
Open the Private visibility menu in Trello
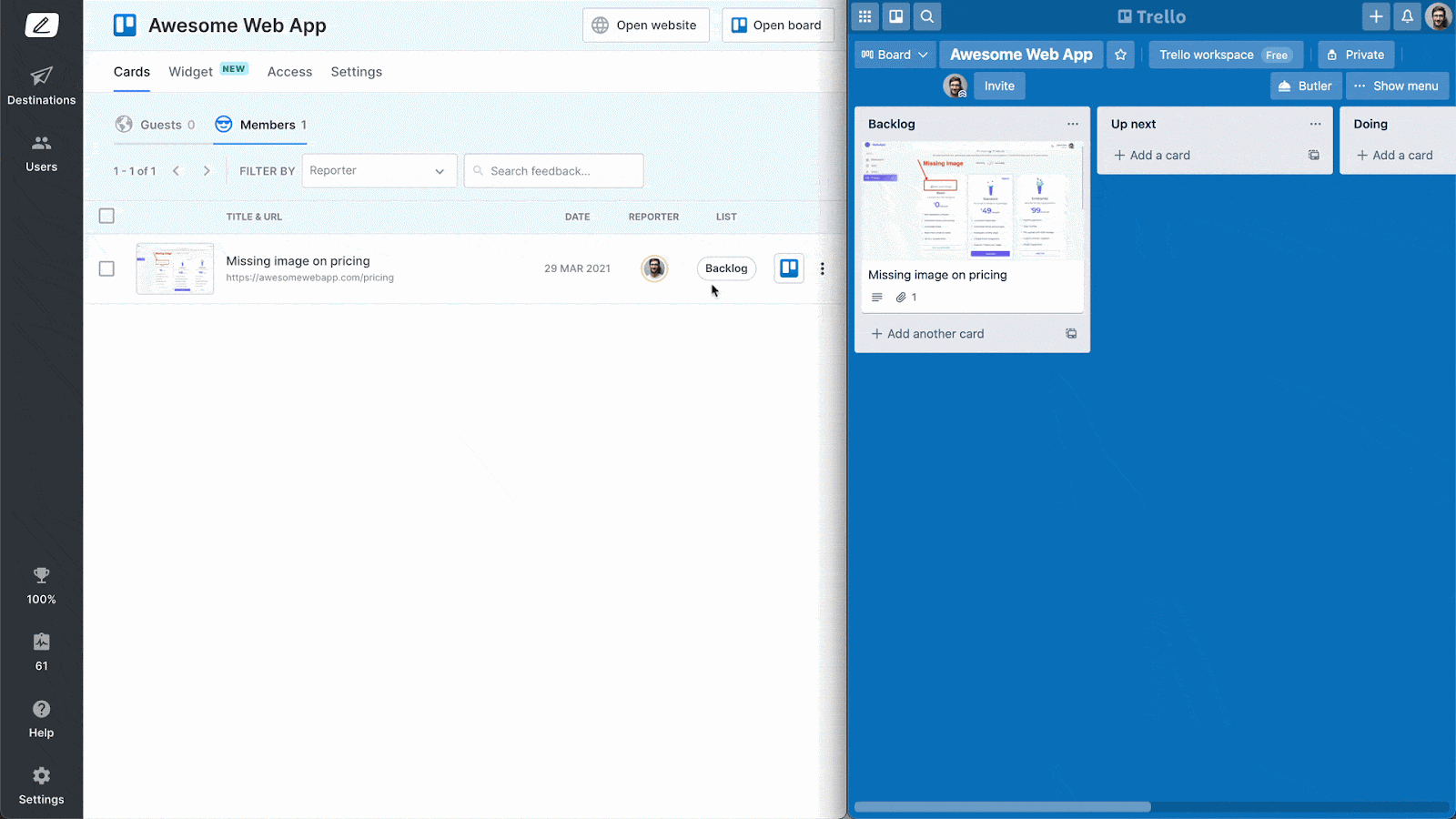(1356, 55)
